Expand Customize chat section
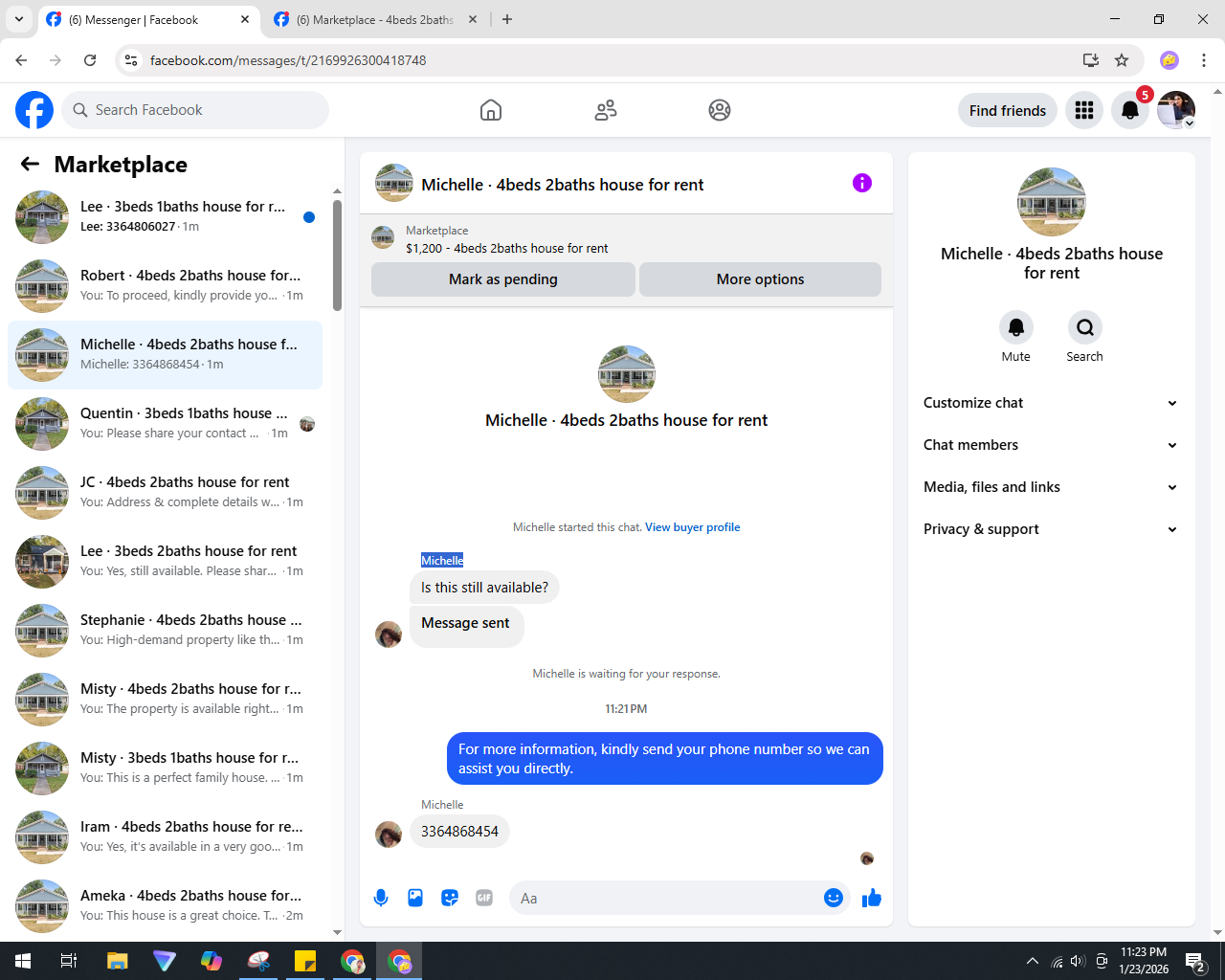 tap(1052, 403)
